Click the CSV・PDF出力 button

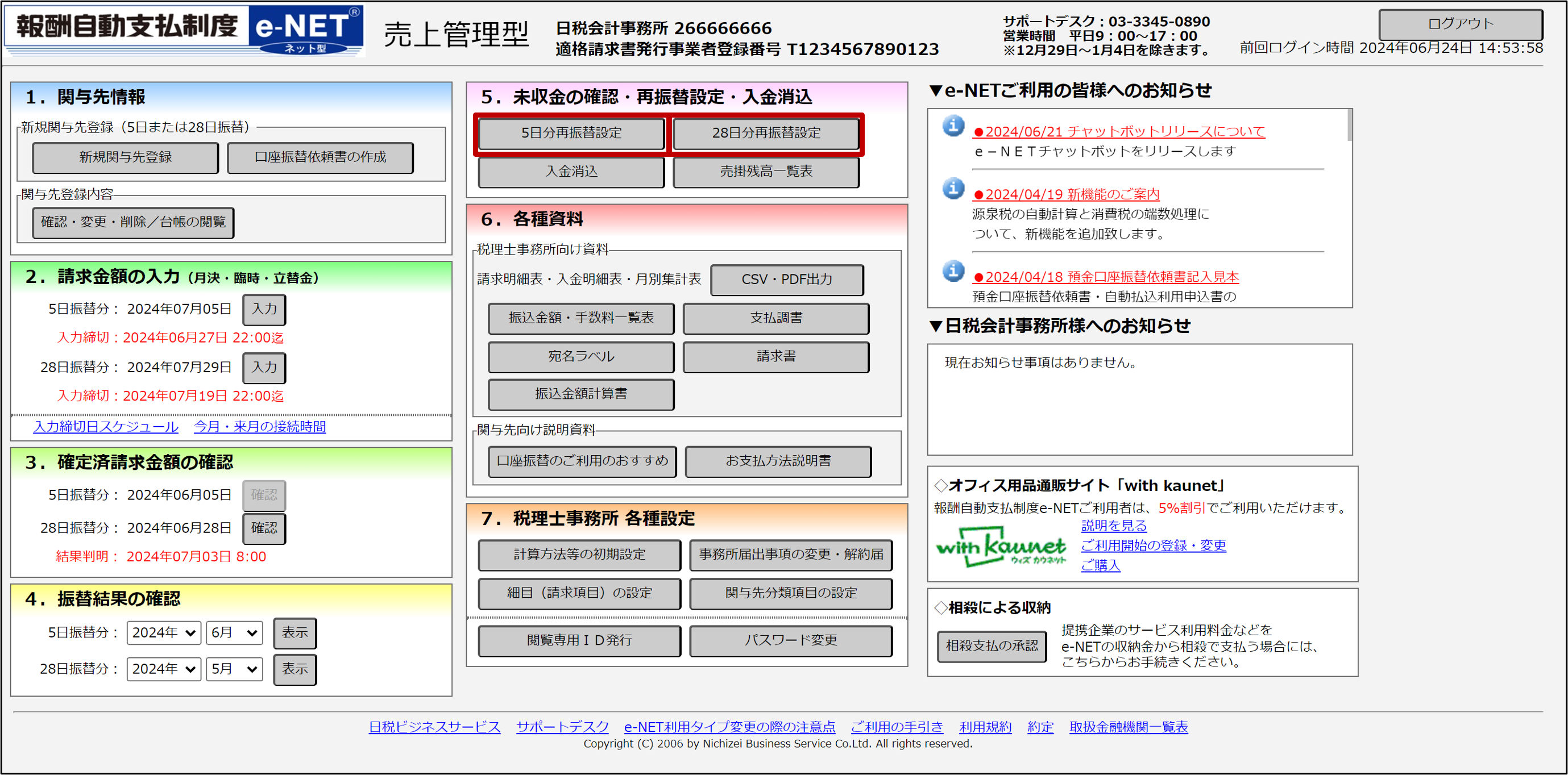click(786, 280)
